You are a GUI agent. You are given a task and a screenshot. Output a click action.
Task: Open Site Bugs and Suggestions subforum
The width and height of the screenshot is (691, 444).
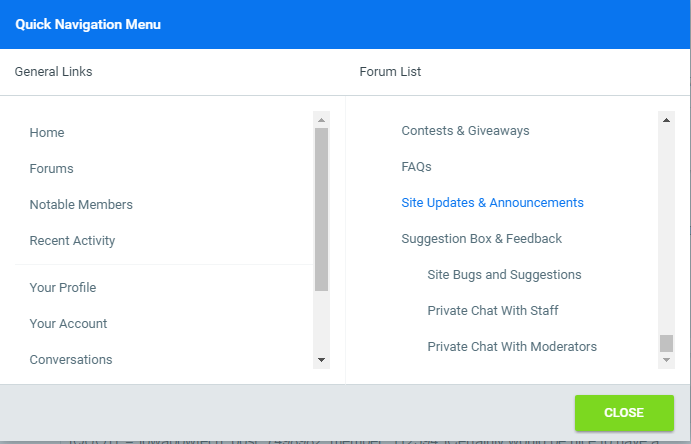tap(504, 275)
